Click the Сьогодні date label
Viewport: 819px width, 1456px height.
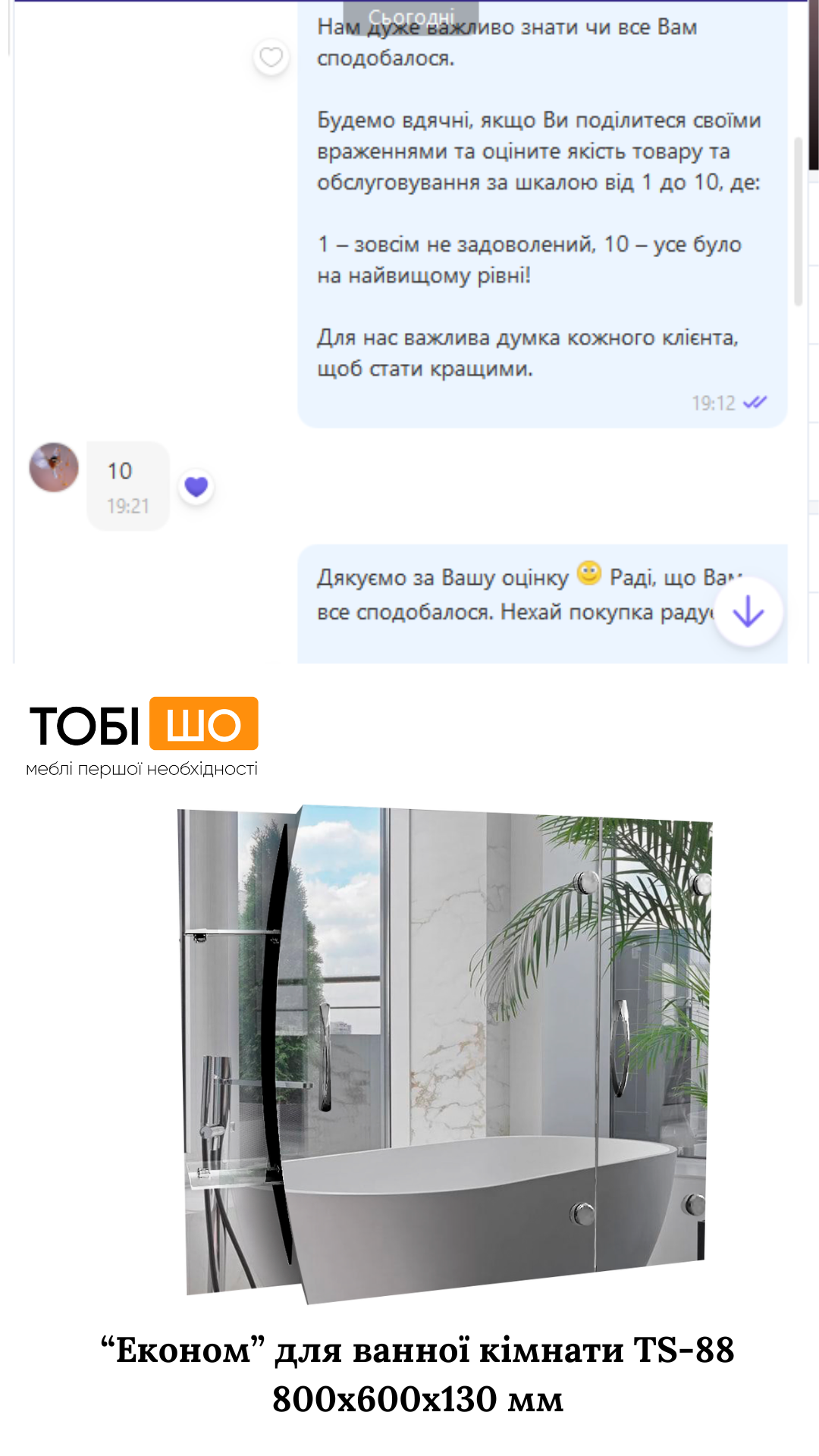click(411, 16)
